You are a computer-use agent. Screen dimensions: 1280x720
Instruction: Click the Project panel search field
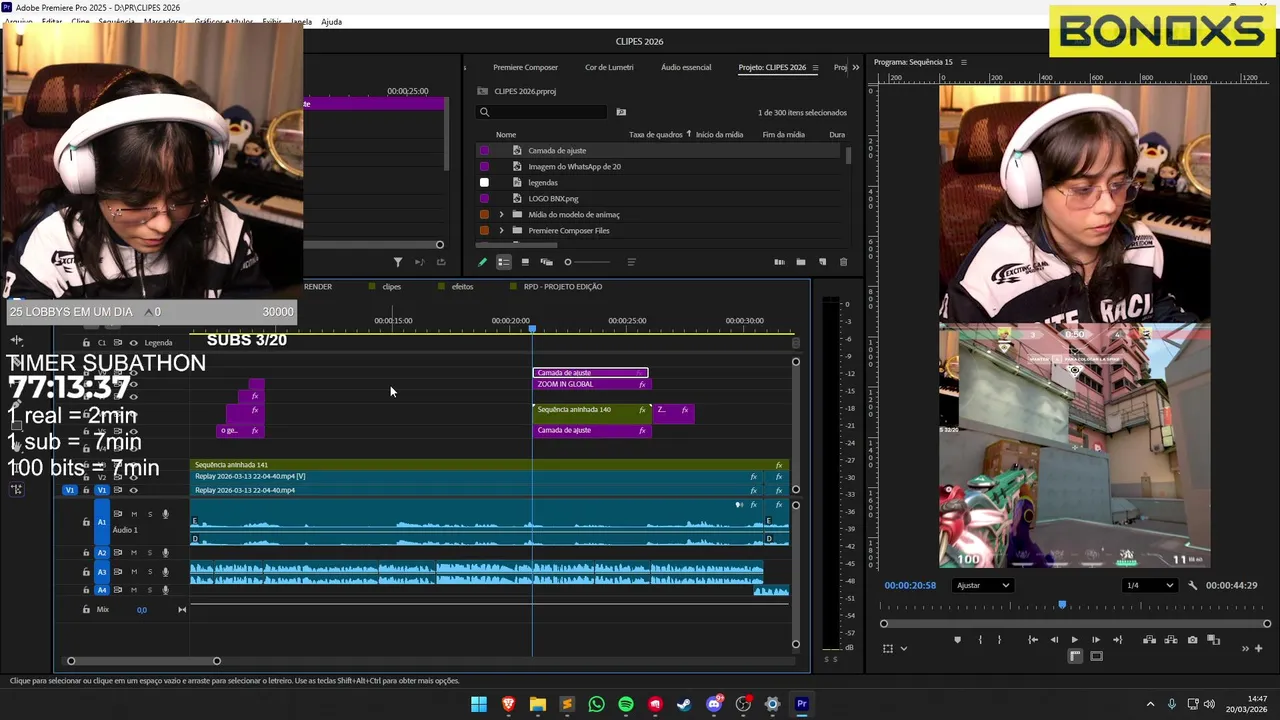542,112
